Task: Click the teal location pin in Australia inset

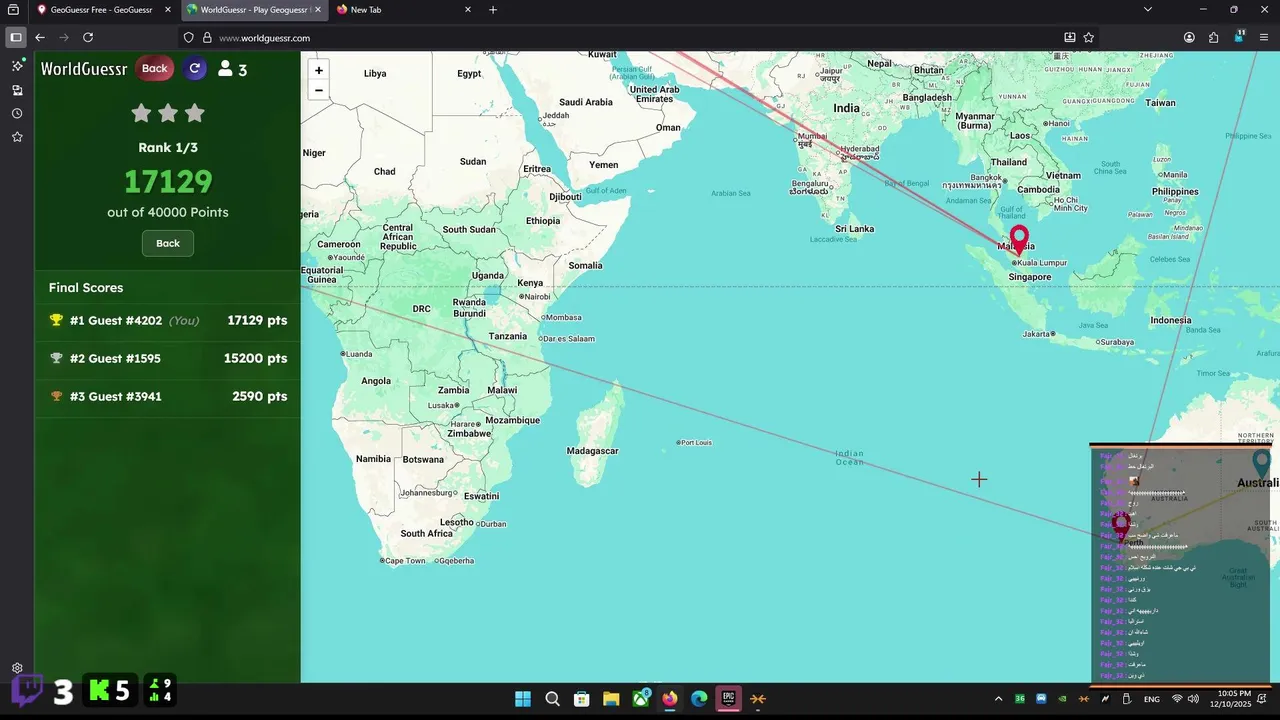Action: [x=1262, y=462]
